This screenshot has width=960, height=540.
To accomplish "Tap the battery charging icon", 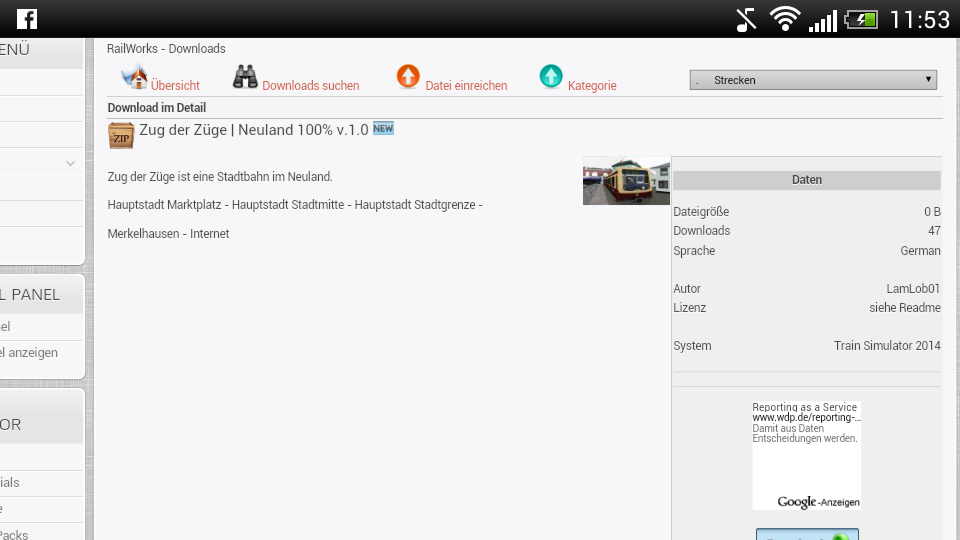I will click(861, 20).
